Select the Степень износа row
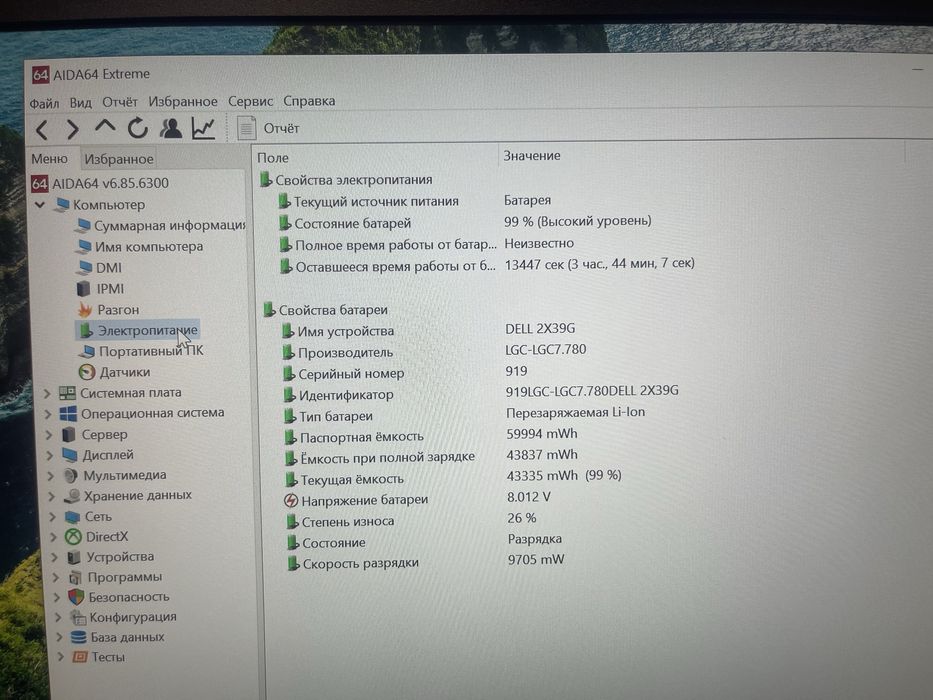 pos(340,522)
